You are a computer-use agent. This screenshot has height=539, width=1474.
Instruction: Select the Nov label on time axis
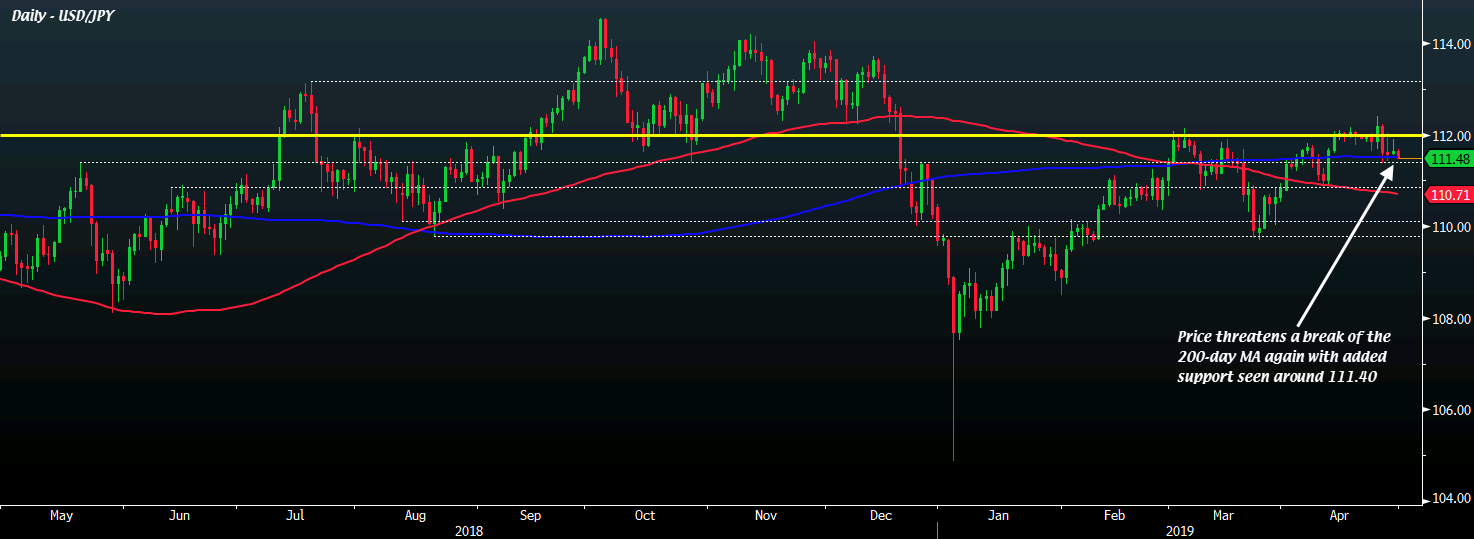(765, 516)
